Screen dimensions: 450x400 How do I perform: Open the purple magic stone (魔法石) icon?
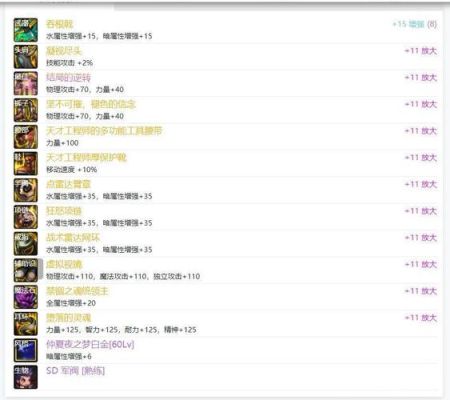point(26,297)
